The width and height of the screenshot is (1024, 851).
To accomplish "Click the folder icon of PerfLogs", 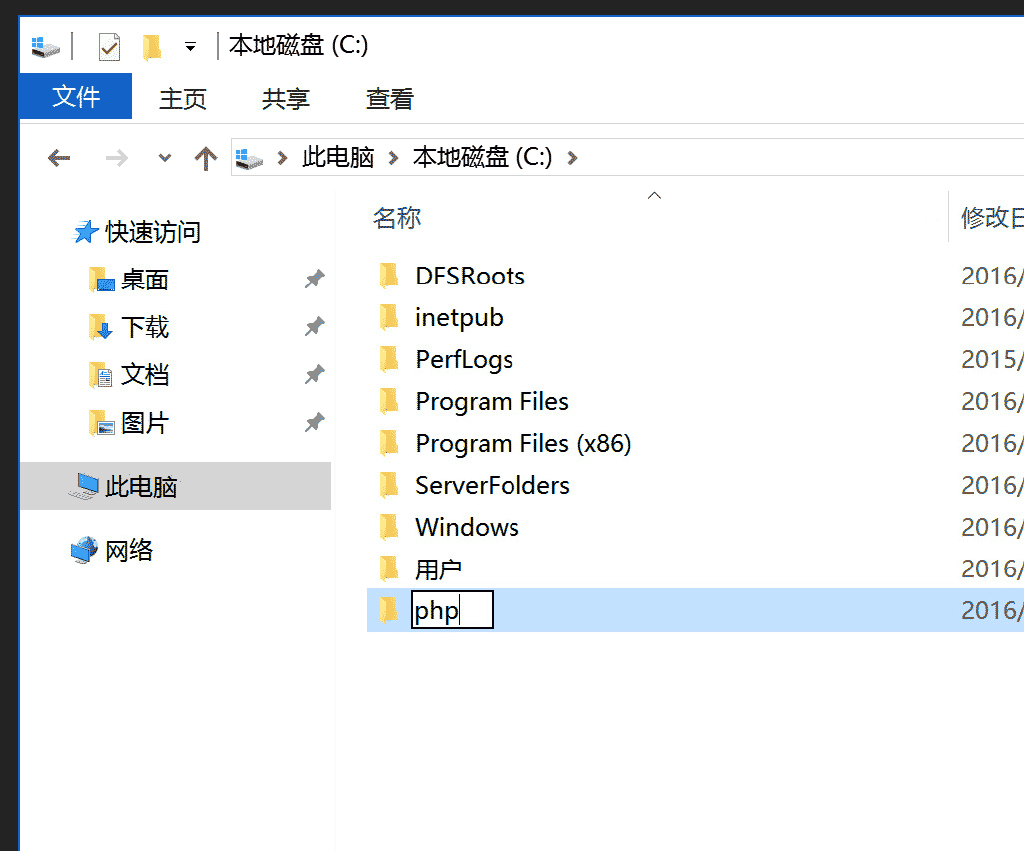I will pyautogui.click(x=389, y=359).
